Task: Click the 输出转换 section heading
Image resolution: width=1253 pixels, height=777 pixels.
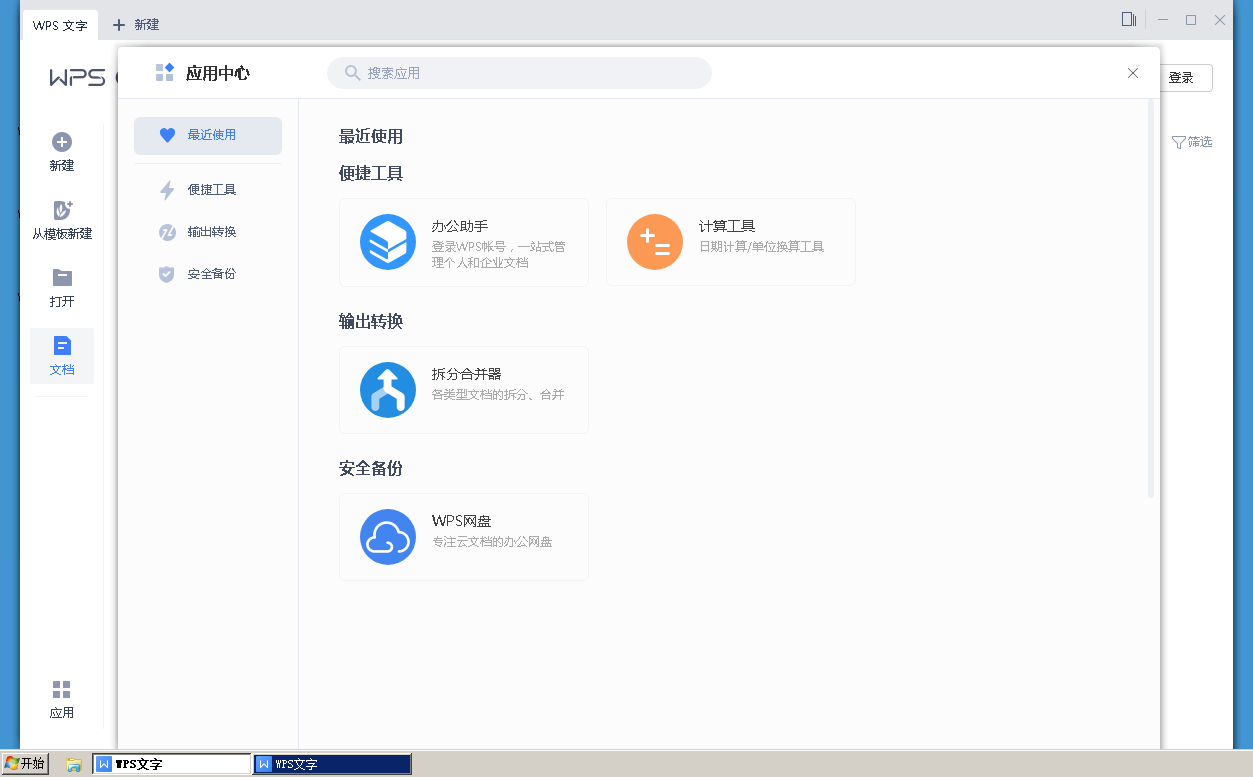Action: click(371, 322)
